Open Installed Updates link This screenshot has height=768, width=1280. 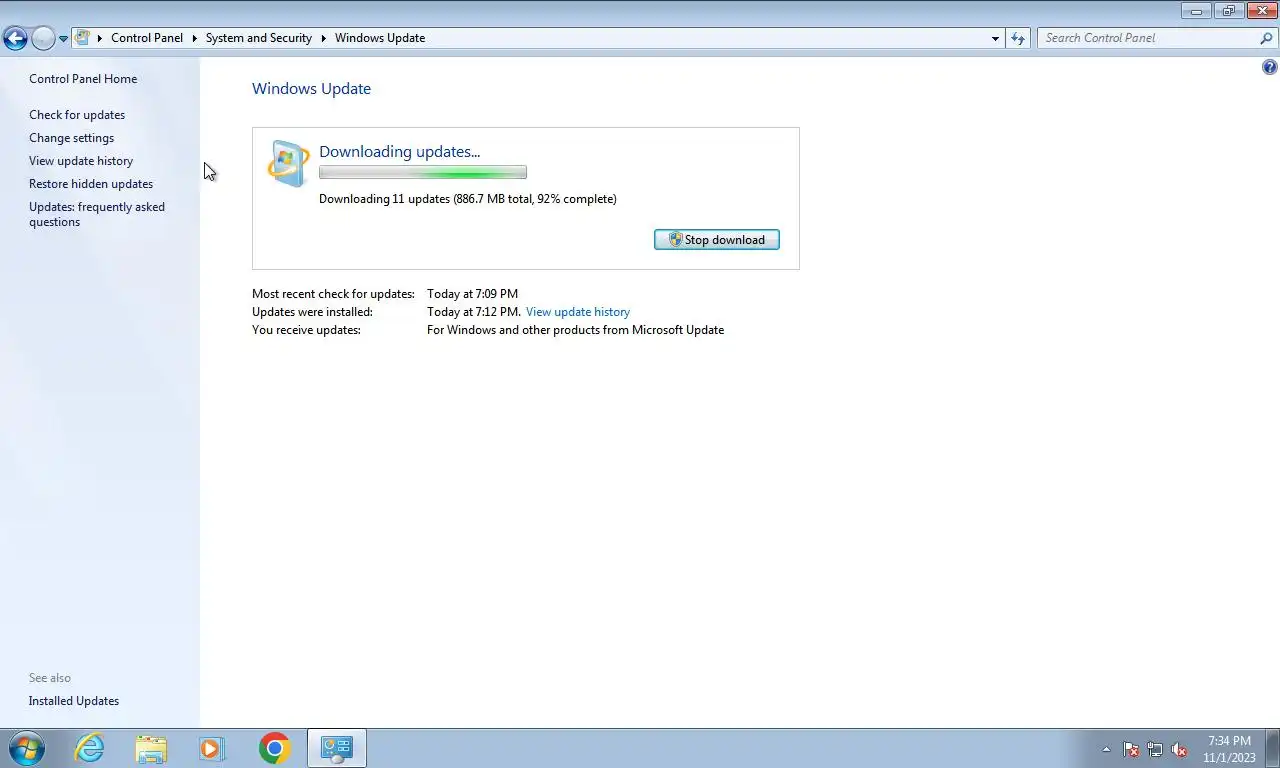[x=74, y=701]
